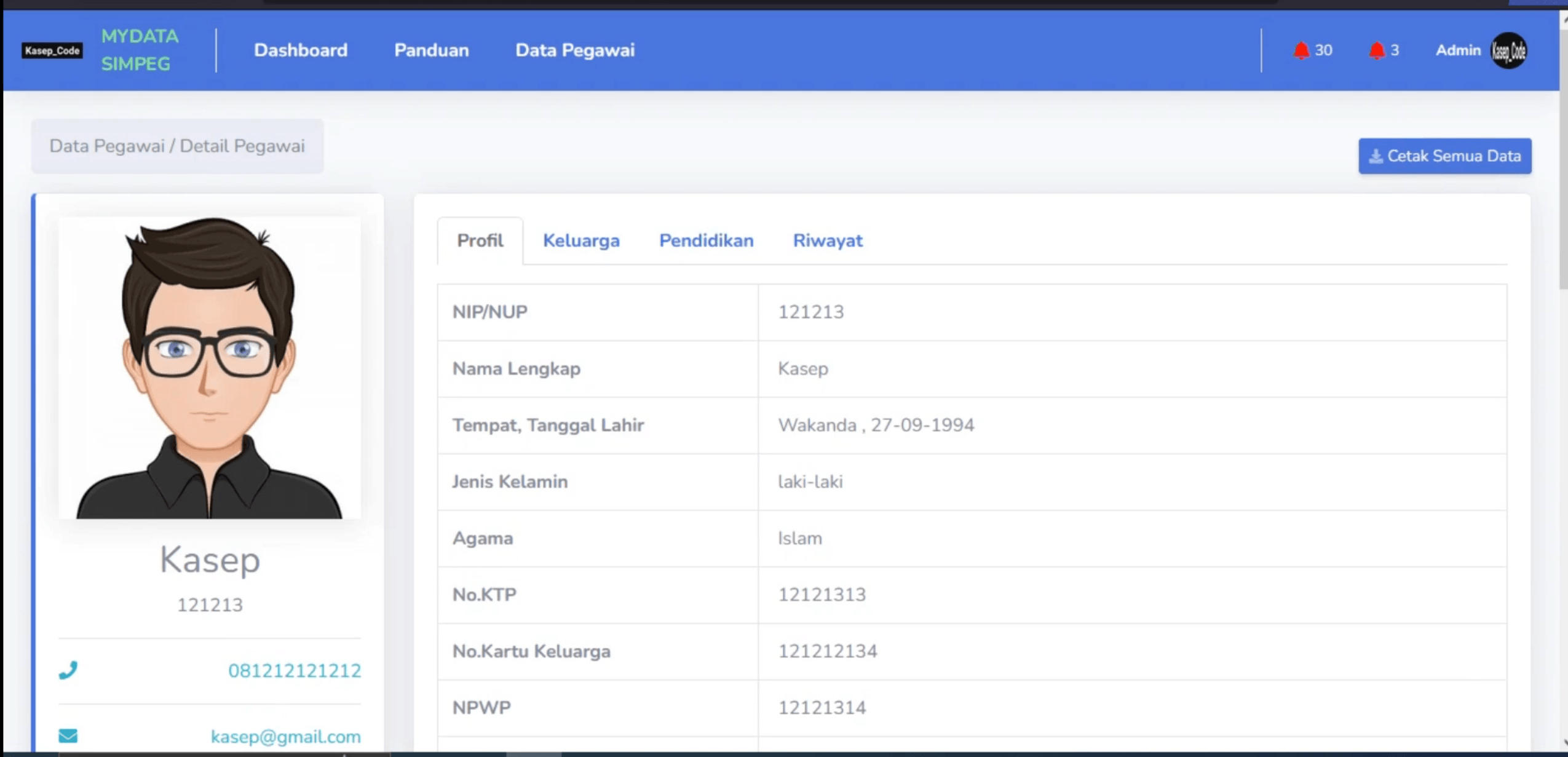
Task: Click the Nama Lengkap label
Action: tap(517, 369)
